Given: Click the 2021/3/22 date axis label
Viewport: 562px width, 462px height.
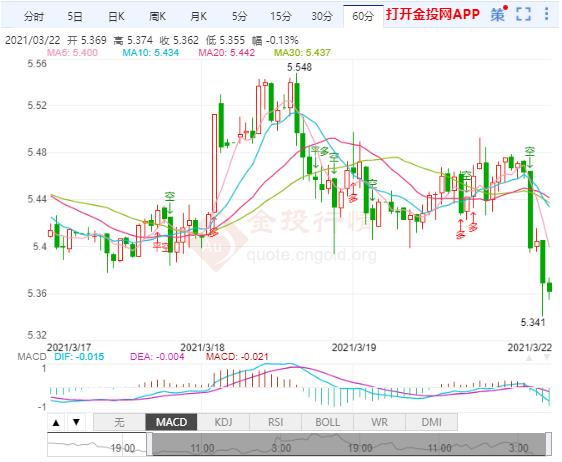Looking at the screenshot, I should pyautogui.click(x=530, y=347).
